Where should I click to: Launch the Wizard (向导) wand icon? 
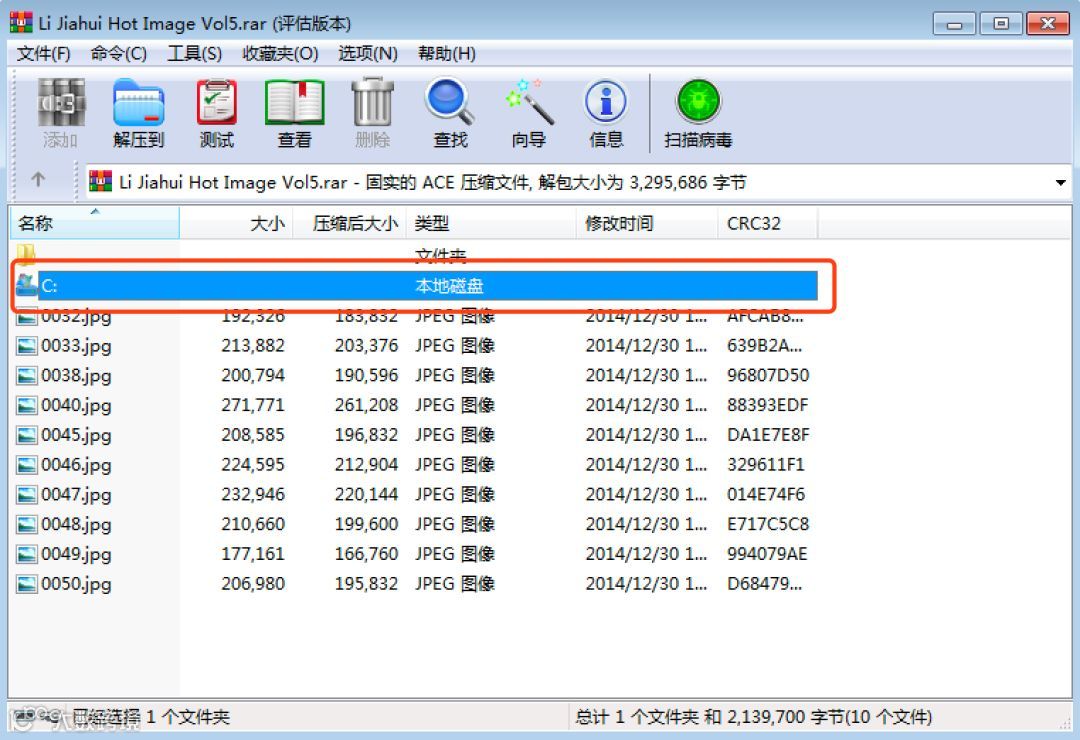528,103
